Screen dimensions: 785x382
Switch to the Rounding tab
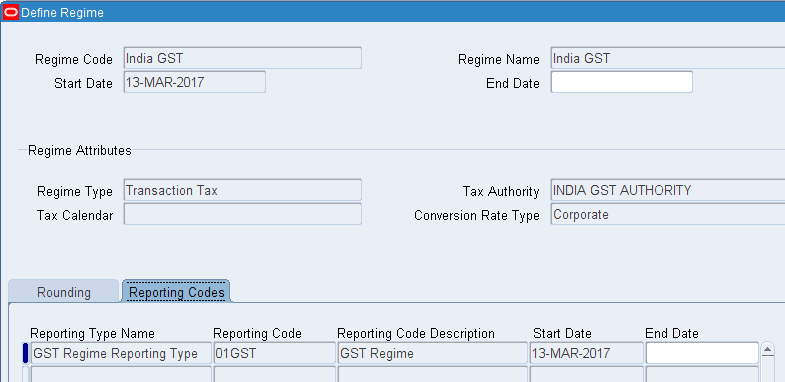tap(64, 292)
